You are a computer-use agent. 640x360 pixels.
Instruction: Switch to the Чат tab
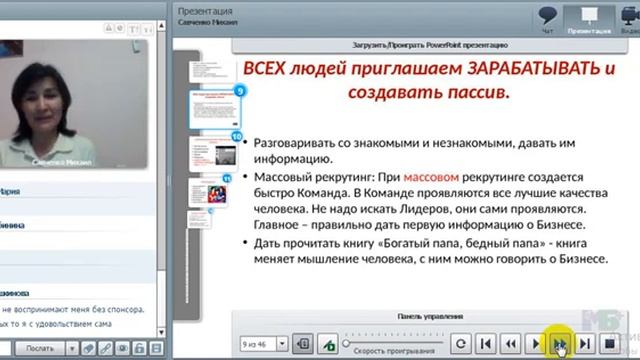547,20
